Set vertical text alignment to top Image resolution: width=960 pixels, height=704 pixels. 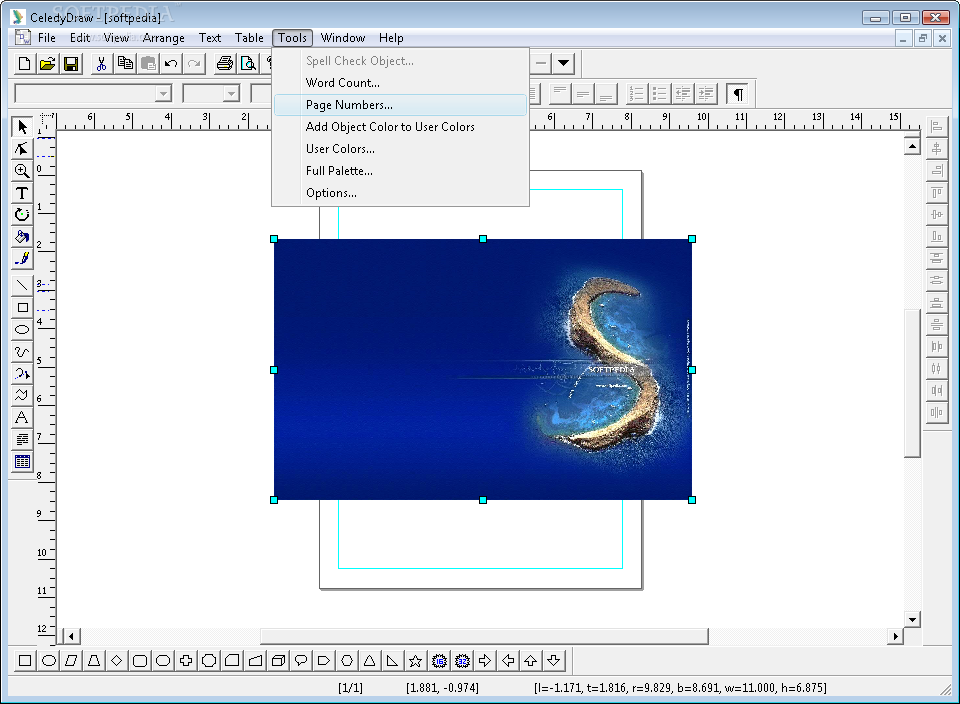pos(560,94)
